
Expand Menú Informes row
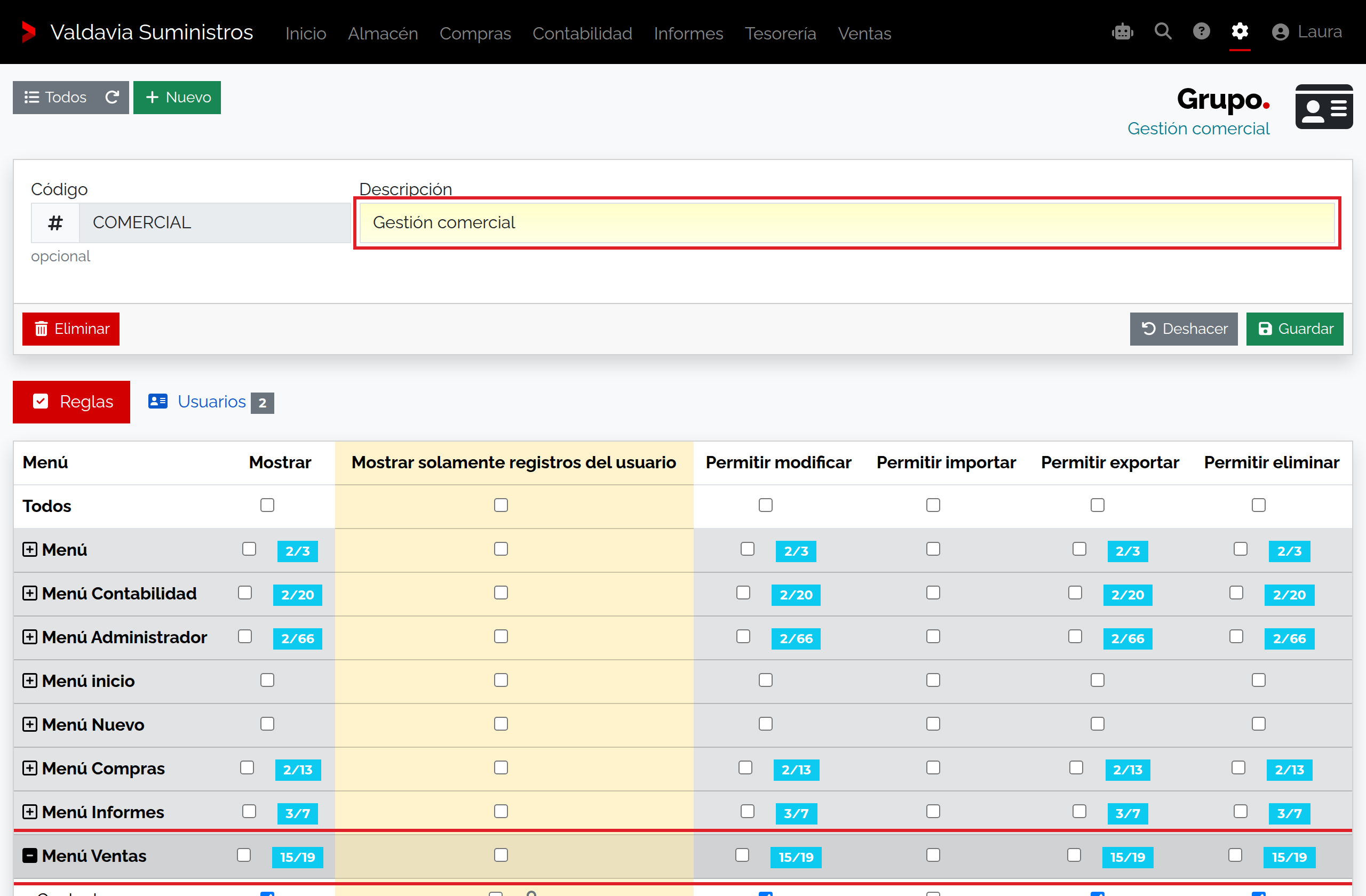pos(30,811)
